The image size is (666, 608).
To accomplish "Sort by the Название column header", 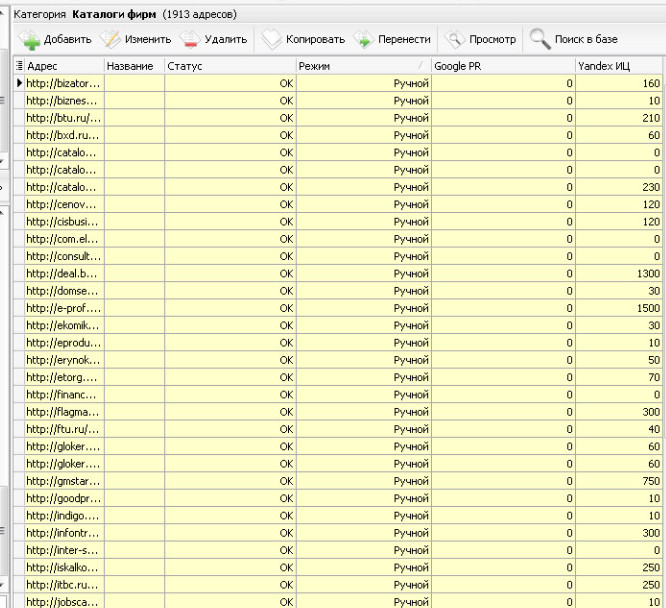I will [x=134, y=66].
